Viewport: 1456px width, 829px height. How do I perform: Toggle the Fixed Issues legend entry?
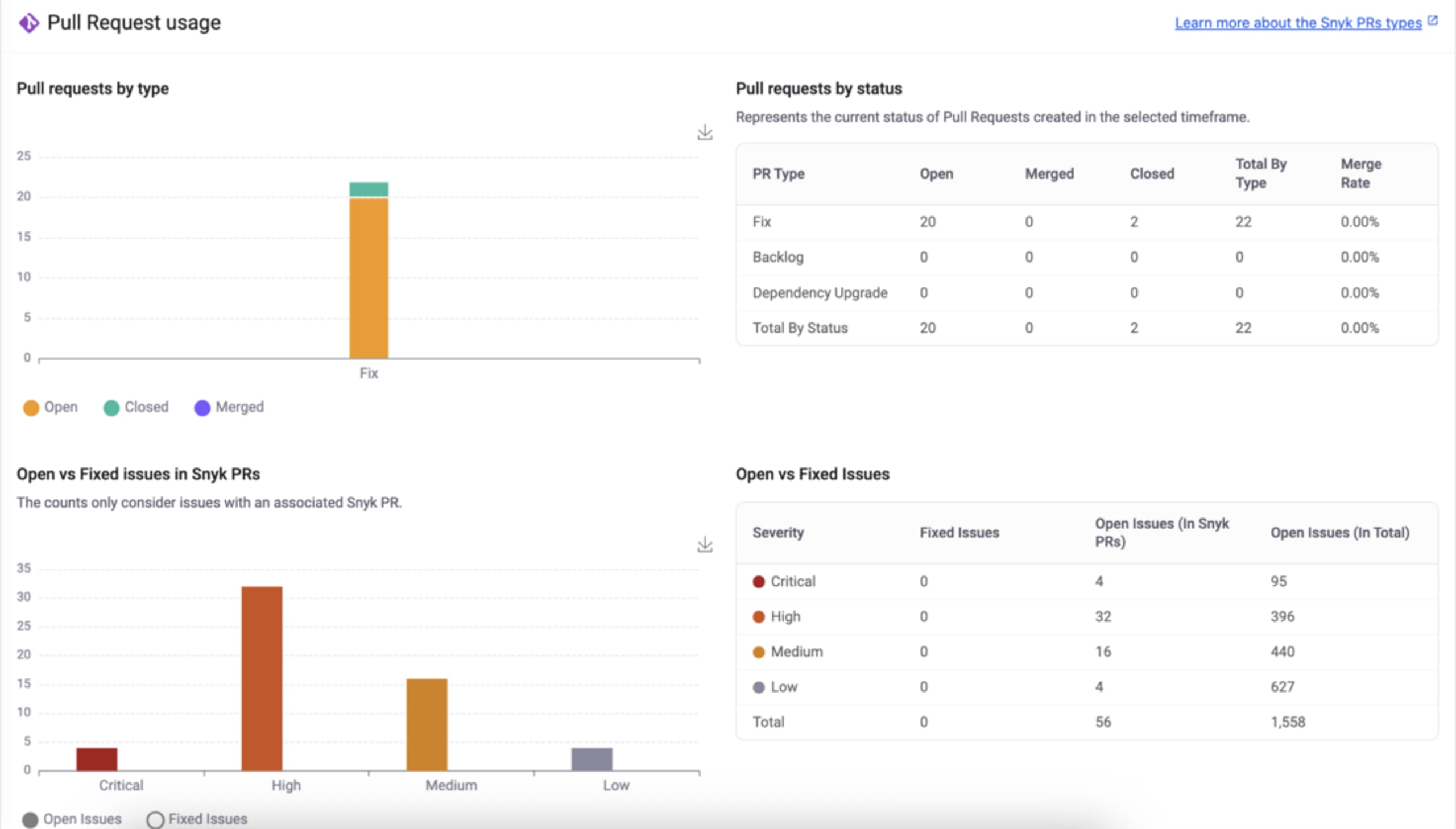[197, 819]
